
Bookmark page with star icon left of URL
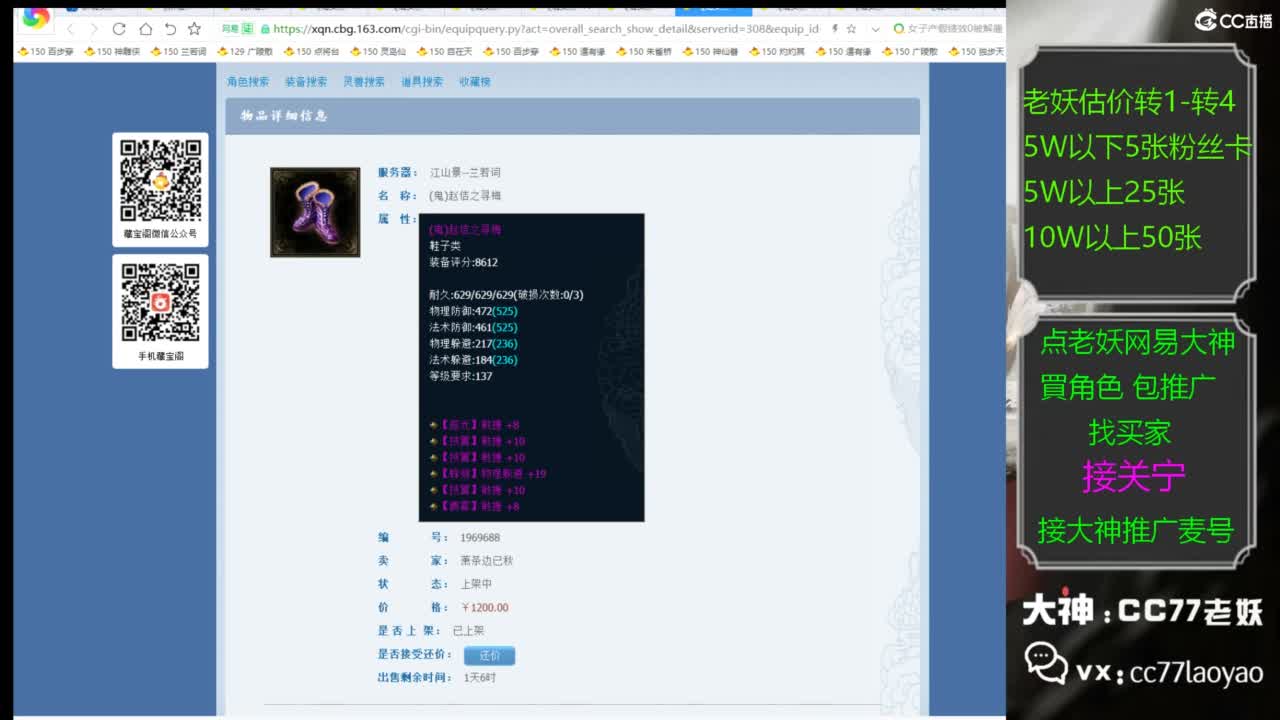[194, 29]
